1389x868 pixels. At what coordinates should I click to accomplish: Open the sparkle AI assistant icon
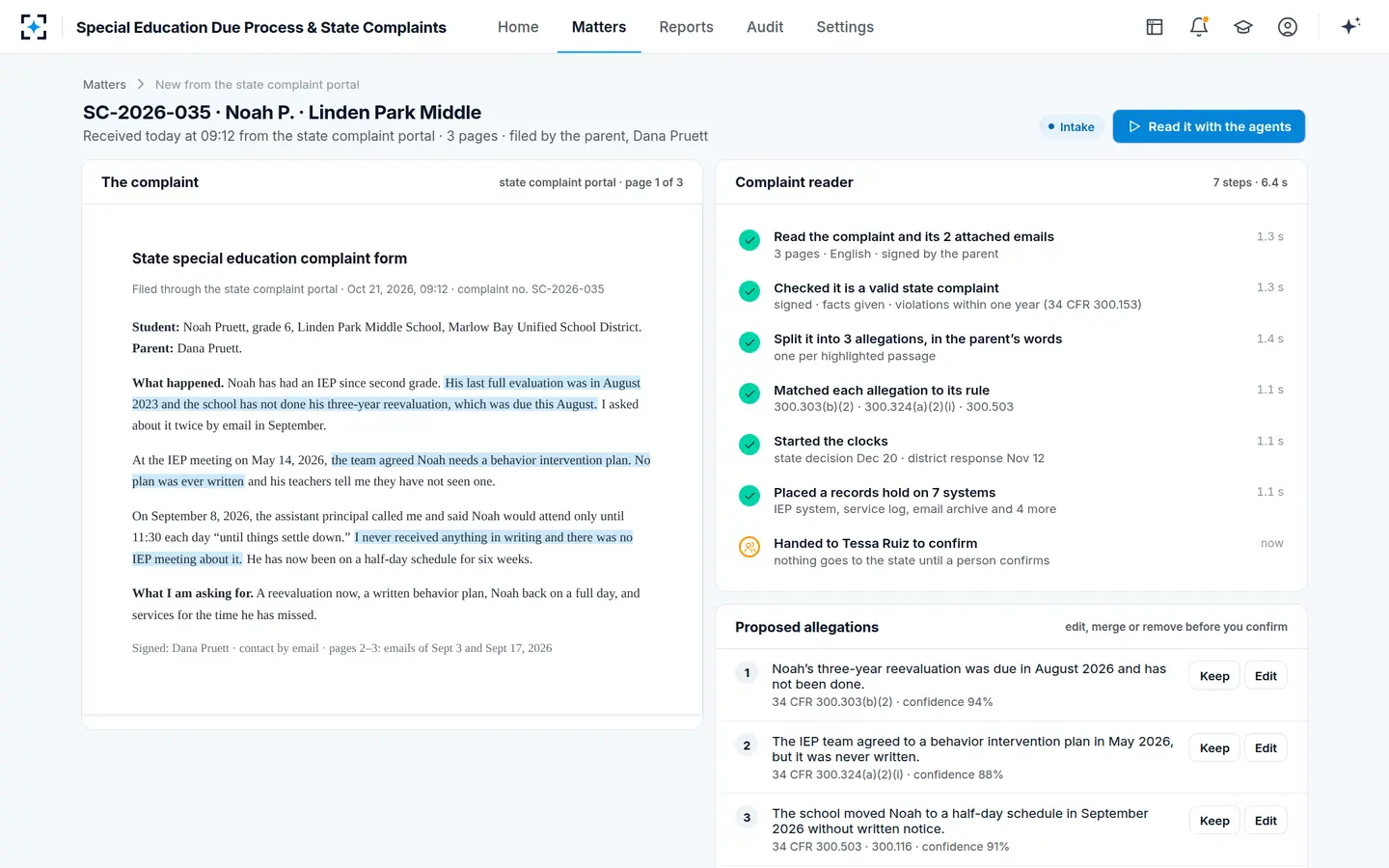[x=1350, y=26]
